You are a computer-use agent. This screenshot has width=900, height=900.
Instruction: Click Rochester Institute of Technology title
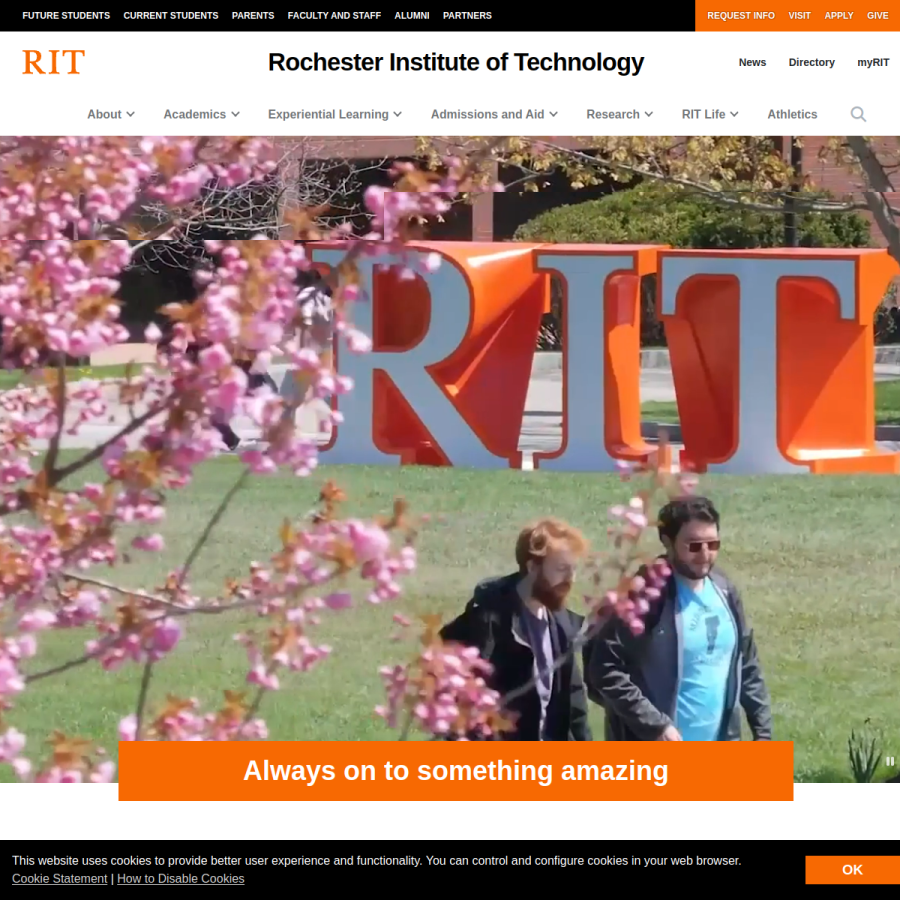click(x=456, y=63)
